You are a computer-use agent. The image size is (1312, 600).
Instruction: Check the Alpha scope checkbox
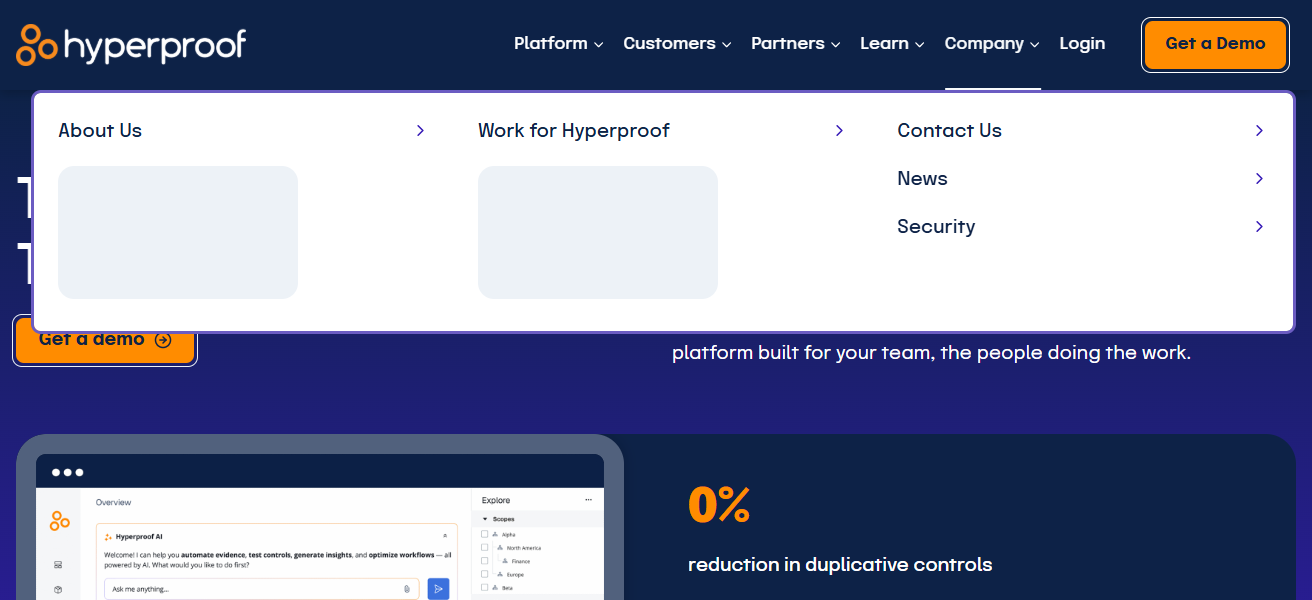485,535
